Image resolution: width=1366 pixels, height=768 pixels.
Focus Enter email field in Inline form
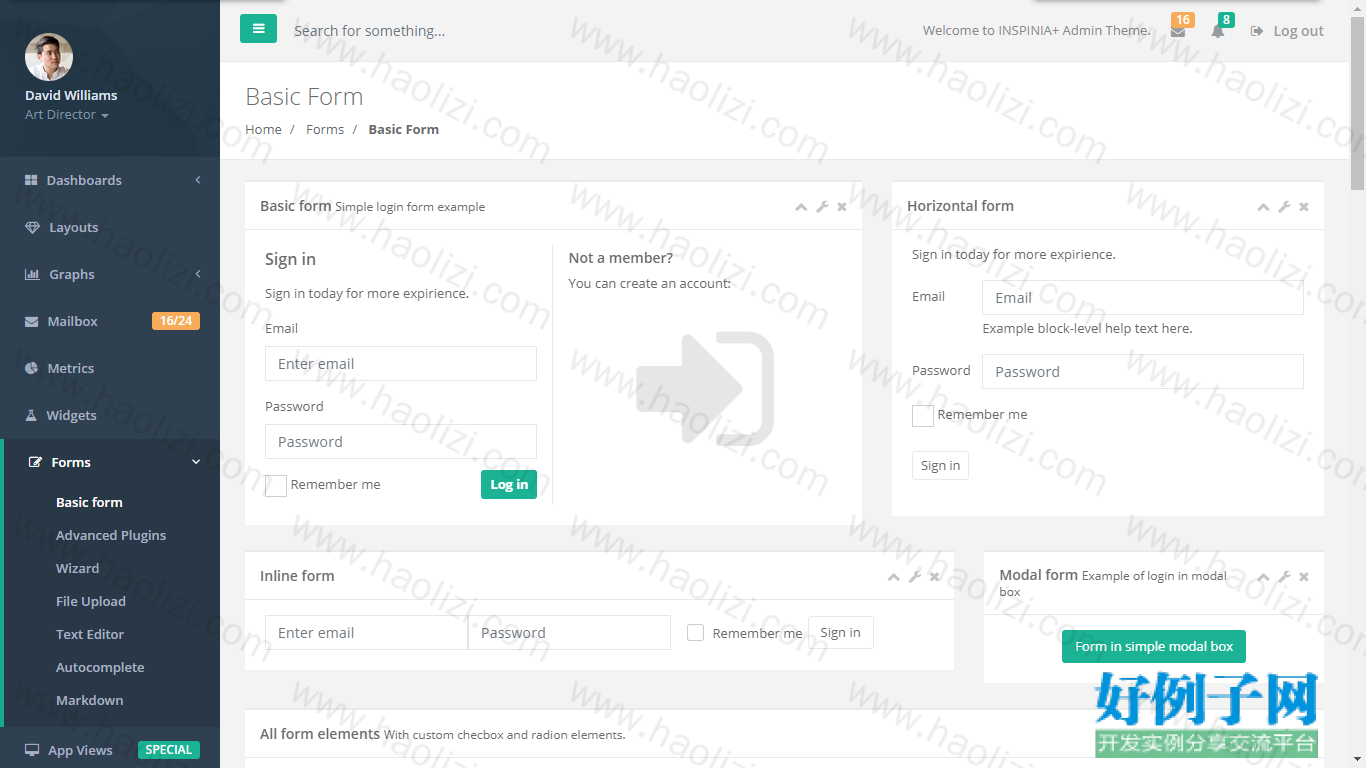pos(366,633)
